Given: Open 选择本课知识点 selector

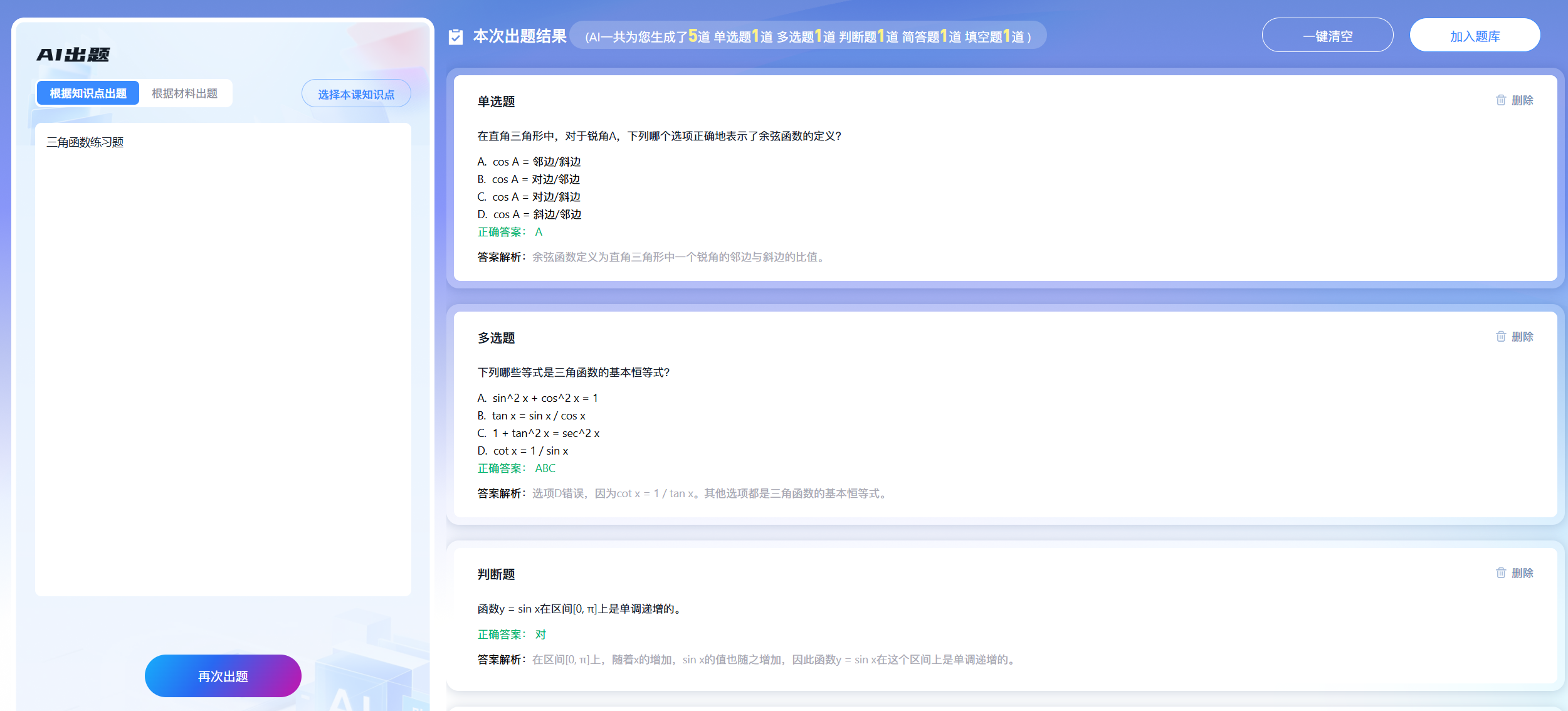Looking at the screenshot, I should coord(355,94).
